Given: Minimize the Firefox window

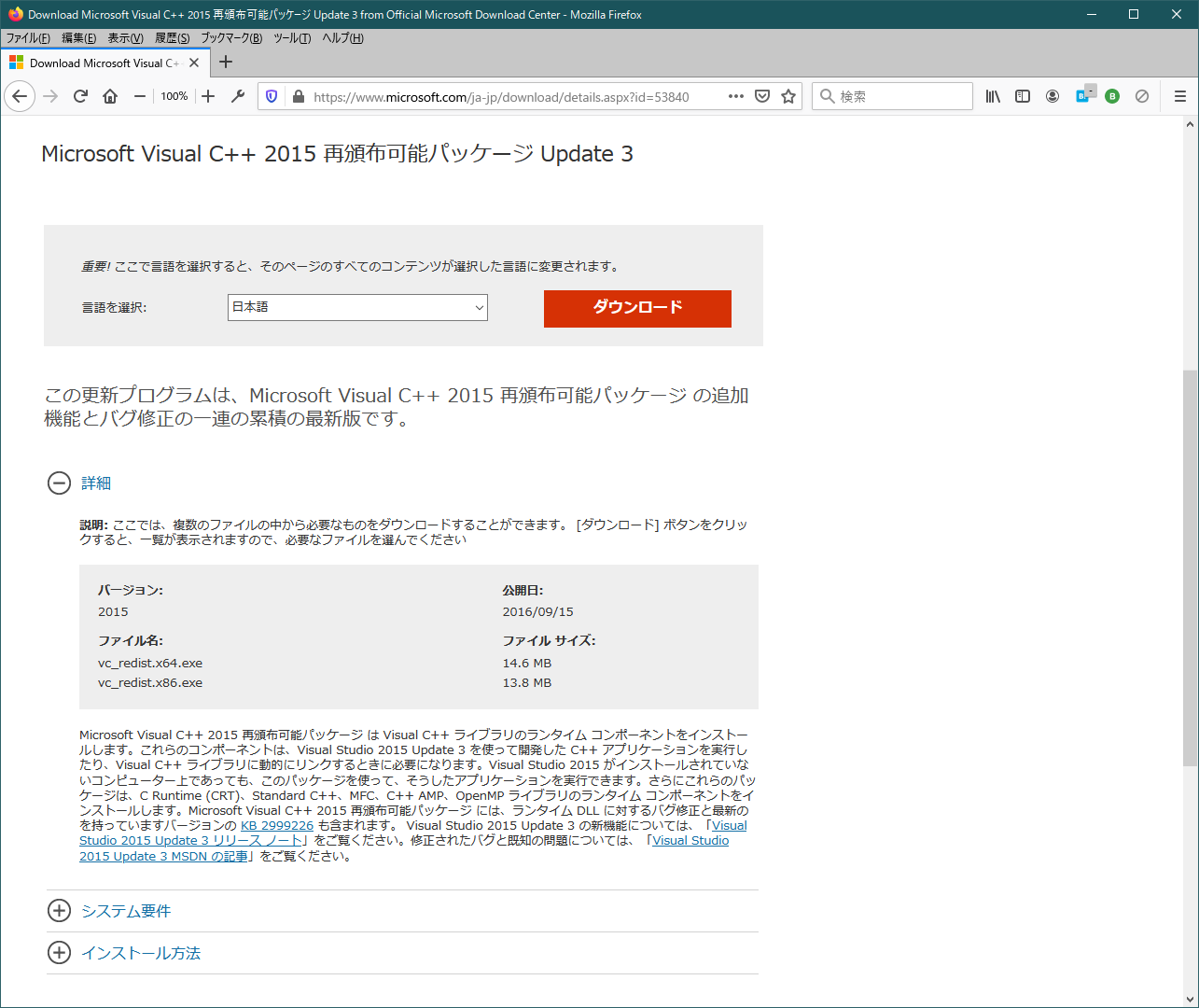Looking at the screenshot, I should coord(1091,14).
